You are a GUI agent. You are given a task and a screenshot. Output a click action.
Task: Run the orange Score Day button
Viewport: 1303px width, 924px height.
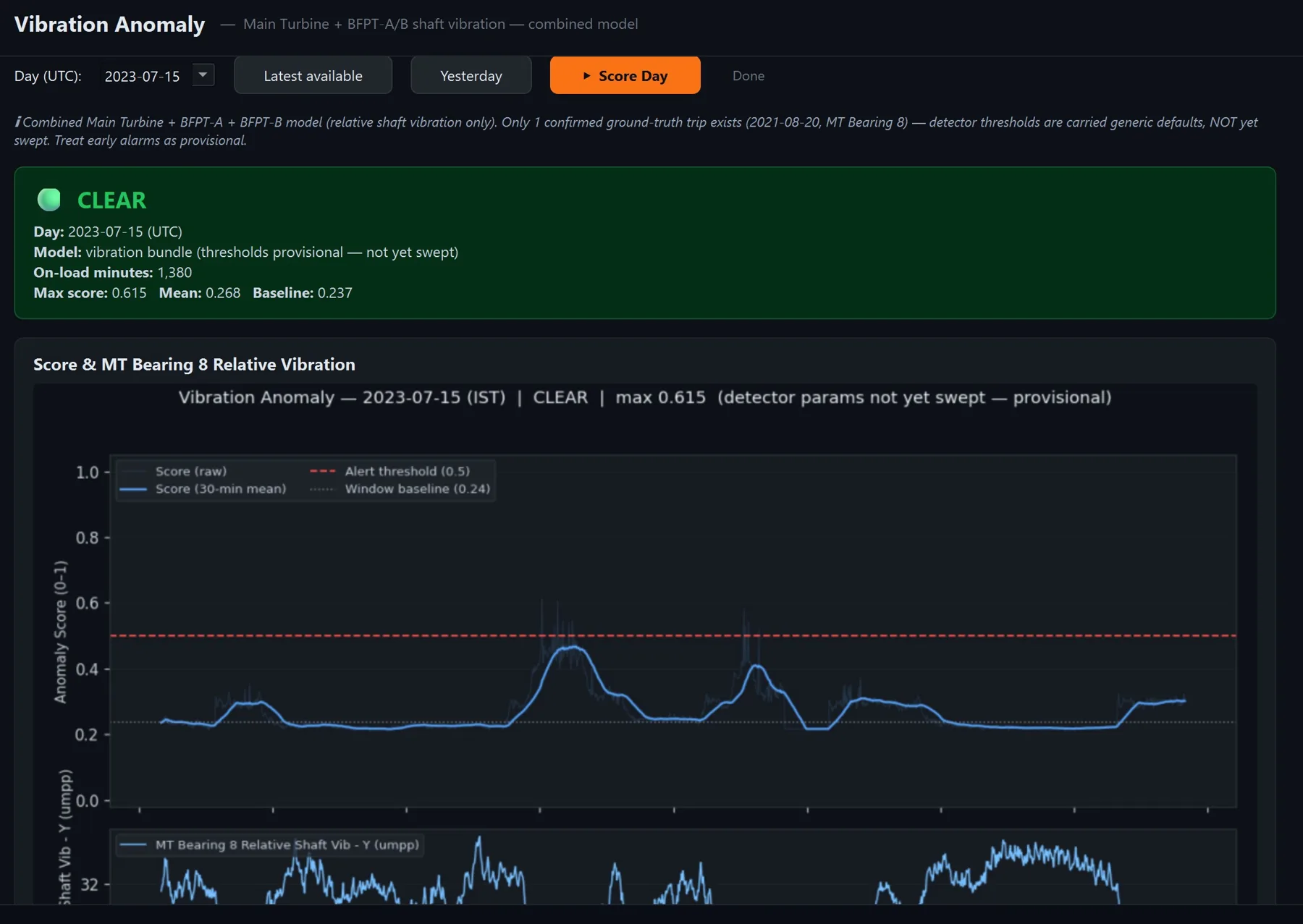pyautogui.click(x=625, y=75)
